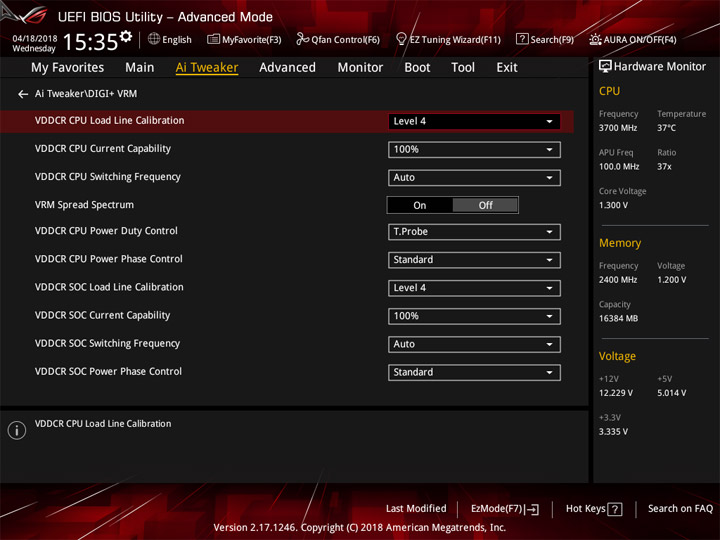Image resolution: width=720 pixels, height=540 pixels.
Task: Select VDDCR CPU Current Capability label
Action: click(103, 149)
